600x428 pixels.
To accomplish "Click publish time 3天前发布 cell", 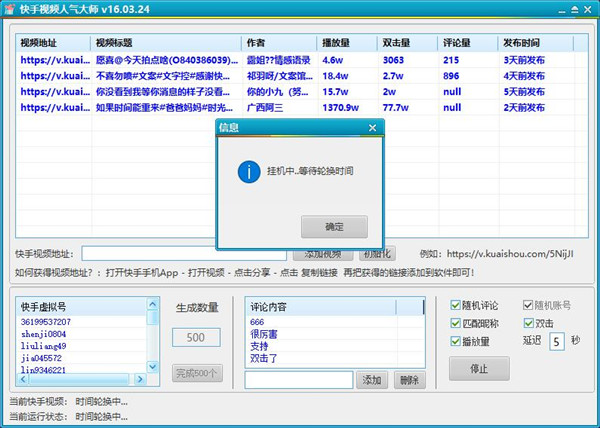I will [x=524, y=60].
